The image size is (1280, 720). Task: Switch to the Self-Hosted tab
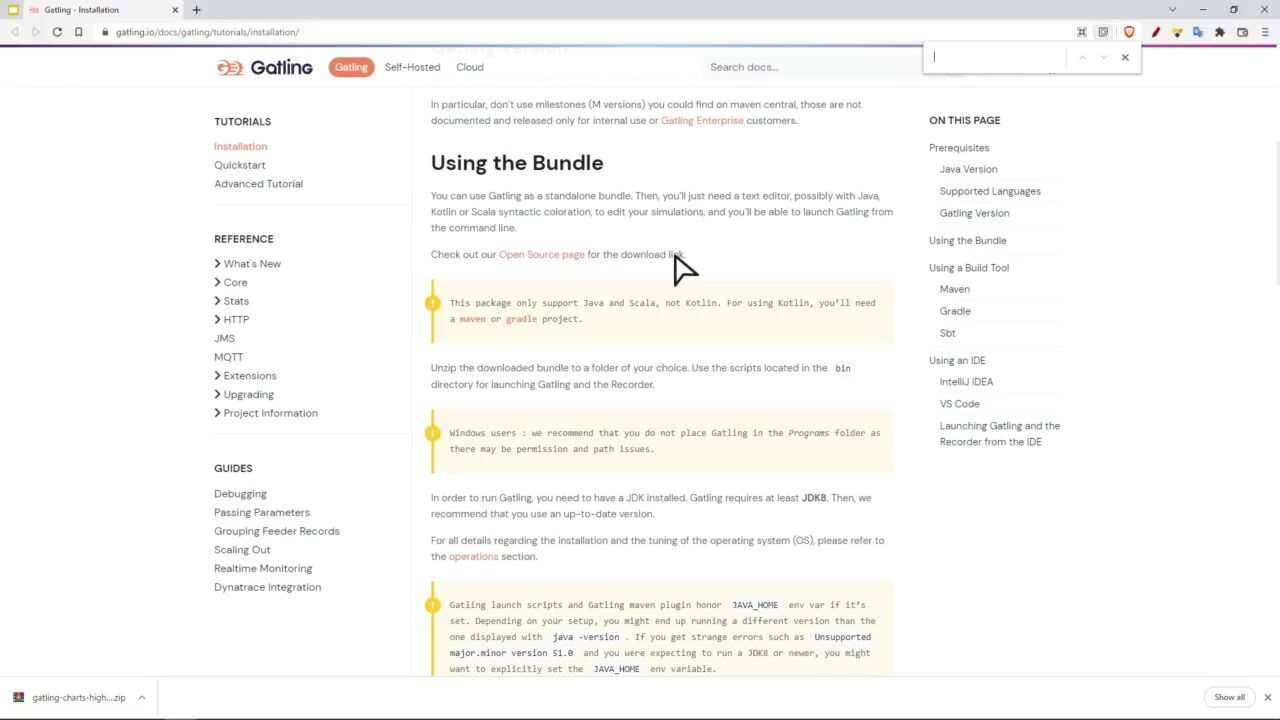pos(412,67)
